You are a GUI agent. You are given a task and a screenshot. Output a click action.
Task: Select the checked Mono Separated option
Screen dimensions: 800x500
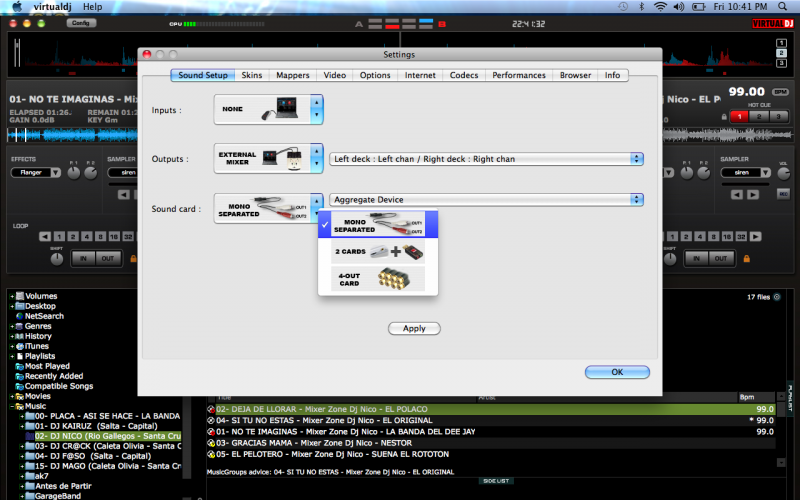pos(378,224)
